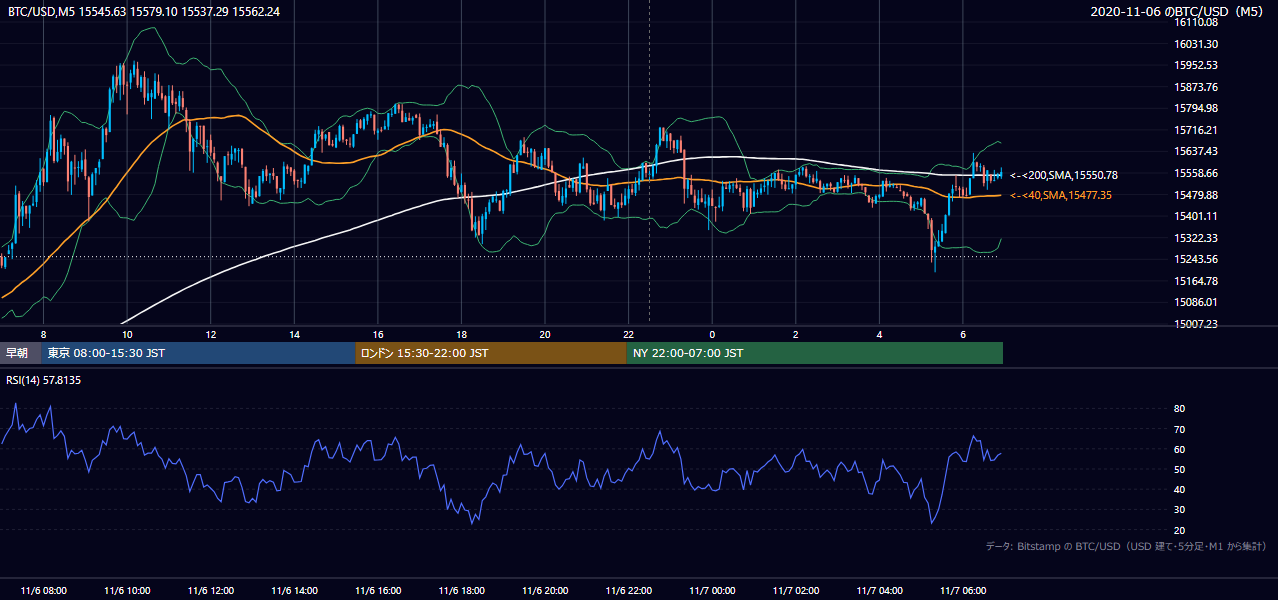The width and height of the screenshot is (1278, 600).
Task: Click hour tick 2 under price chart
Action: point(796,334)
